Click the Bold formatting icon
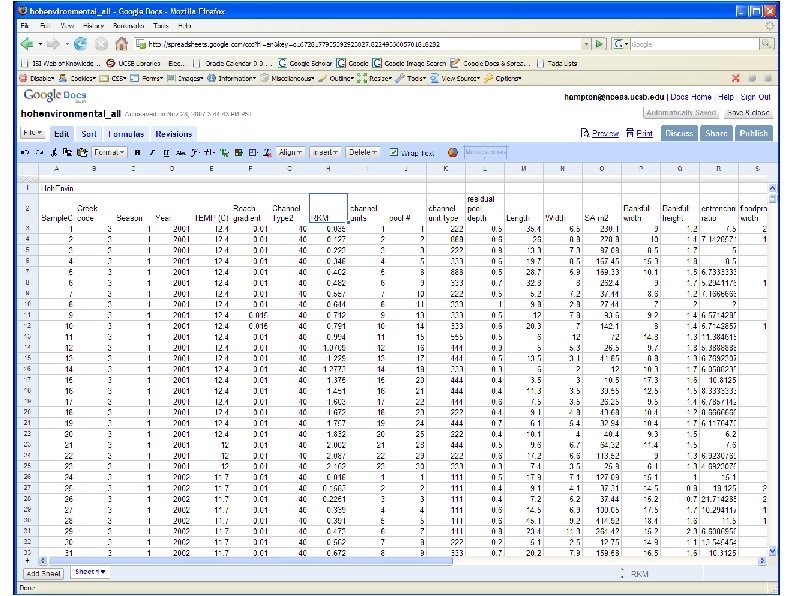This screenshot has height=596, width=794. pyautogui.click(x=136, y=153)
